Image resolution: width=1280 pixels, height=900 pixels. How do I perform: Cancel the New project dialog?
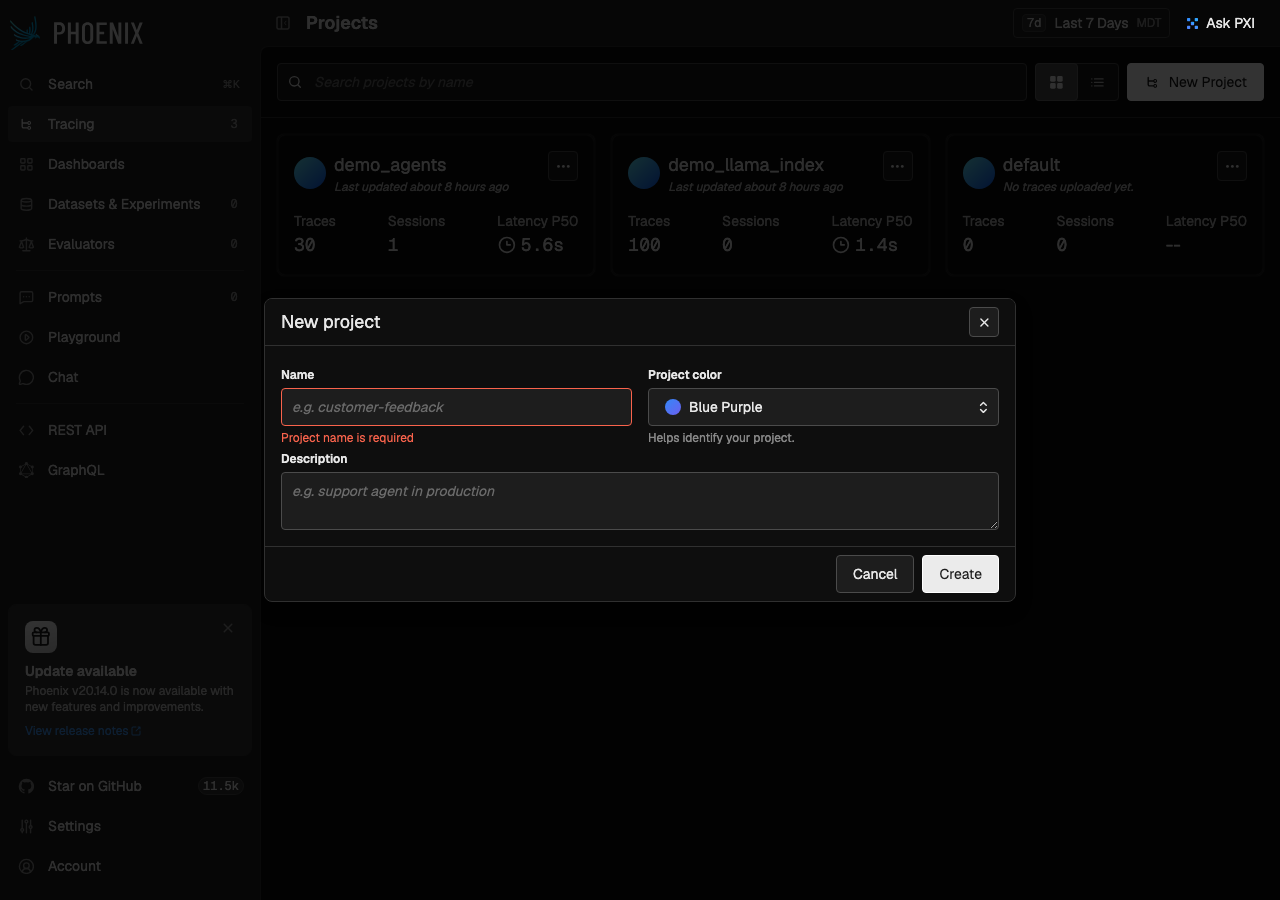tap(875, 574)
